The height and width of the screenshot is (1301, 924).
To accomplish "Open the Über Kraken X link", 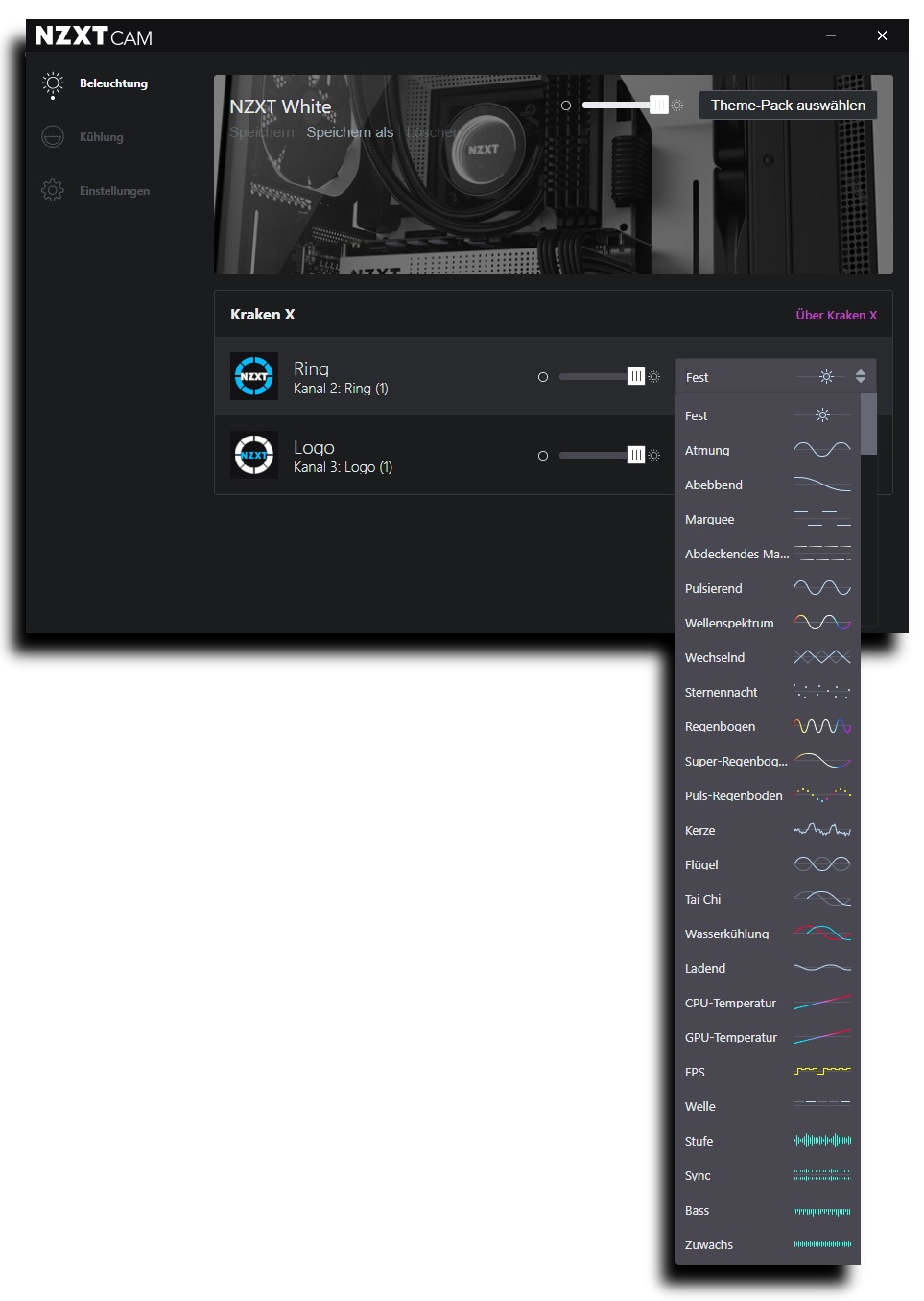I will pos(836,315).
